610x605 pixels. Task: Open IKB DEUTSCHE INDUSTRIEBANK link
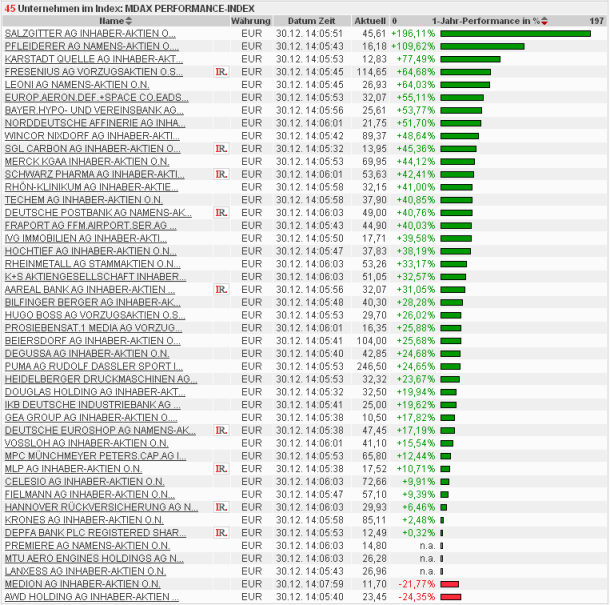pyautogui.click(x=93, y=405)
